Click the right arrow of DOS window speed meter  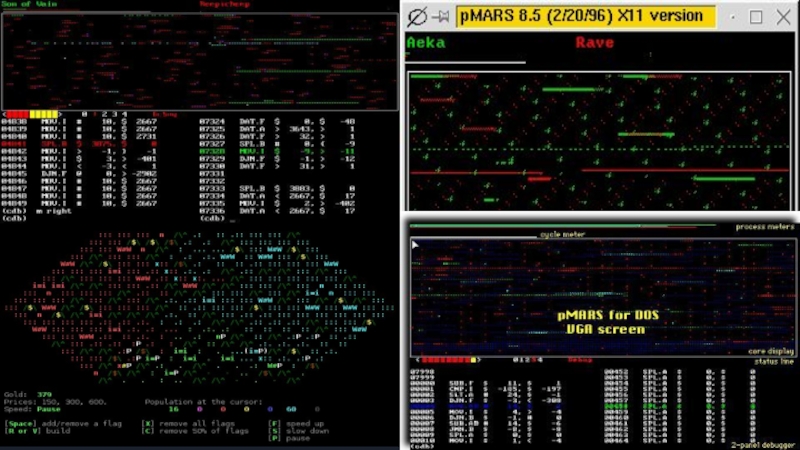(x=479, y=360)
